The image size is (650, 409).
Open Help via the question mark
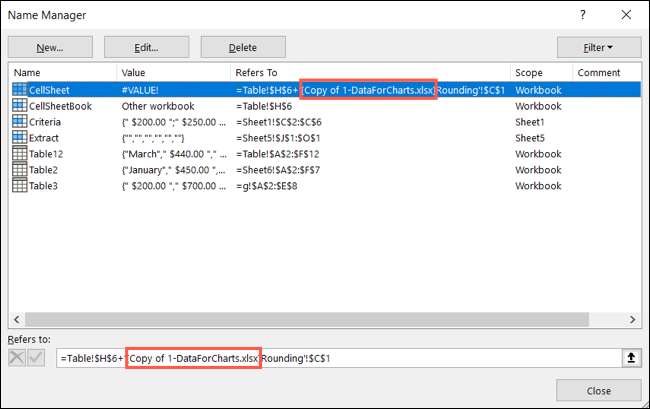(583, 15)
